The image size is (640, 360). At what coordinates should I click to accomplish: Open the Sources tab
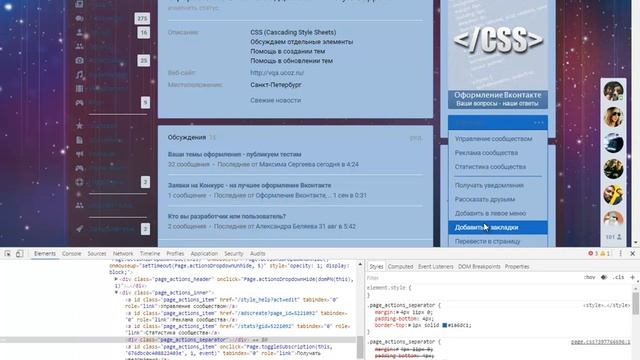[x=97, y=253]
